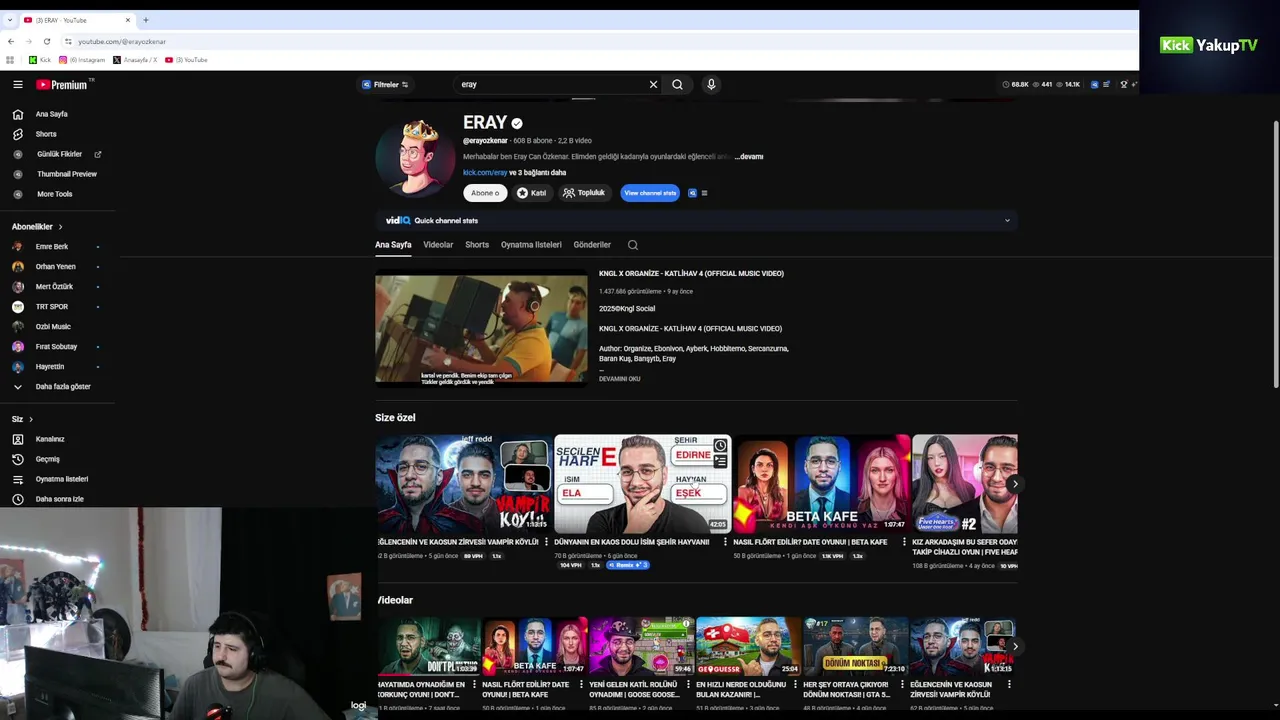Image resolution: width=1280 pixels, height=720 pixels.
Task: Open the YouTube hamburger guide menu
Action: (x=17, y=85)
